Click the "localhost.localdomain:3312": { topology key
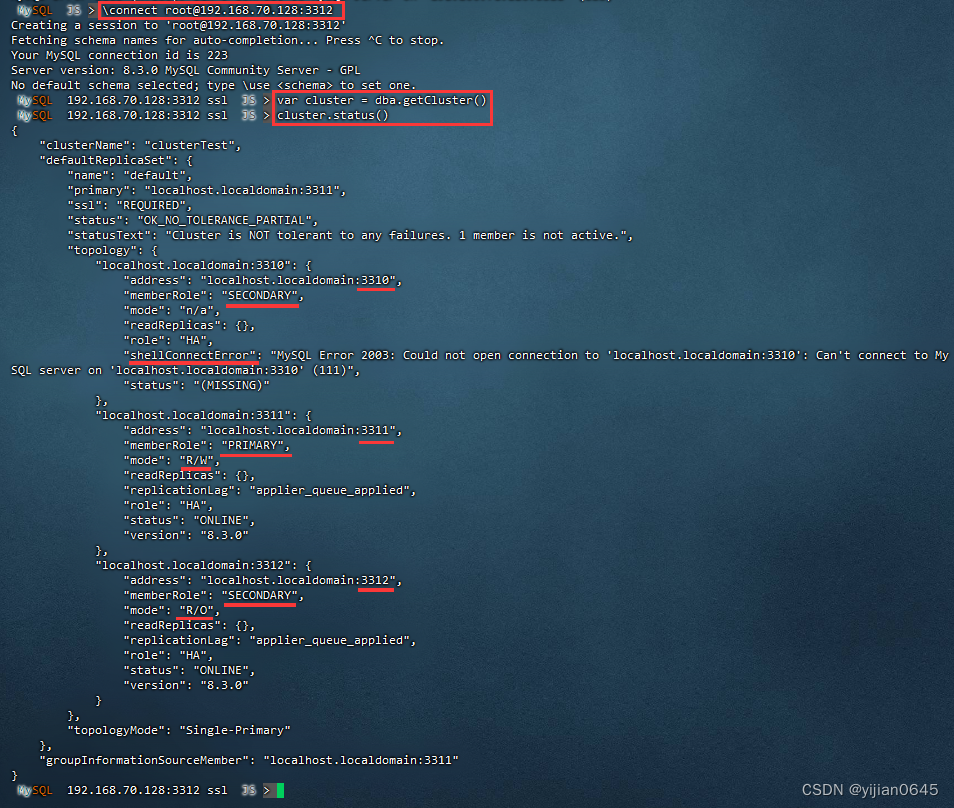Image resolution: width=954 pixels, height=808 pixels. (203, 566)
